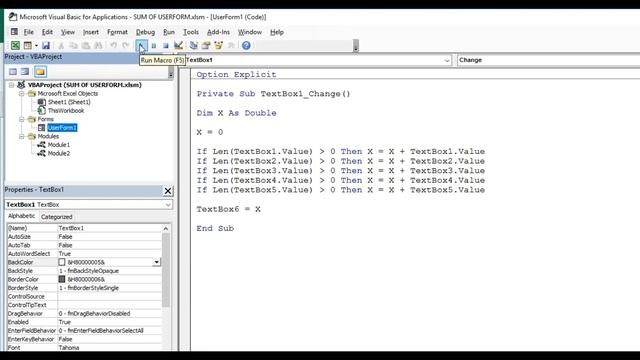Click the 'Dim X As Double' code line
640x360 pixels.
click(236, 113)
